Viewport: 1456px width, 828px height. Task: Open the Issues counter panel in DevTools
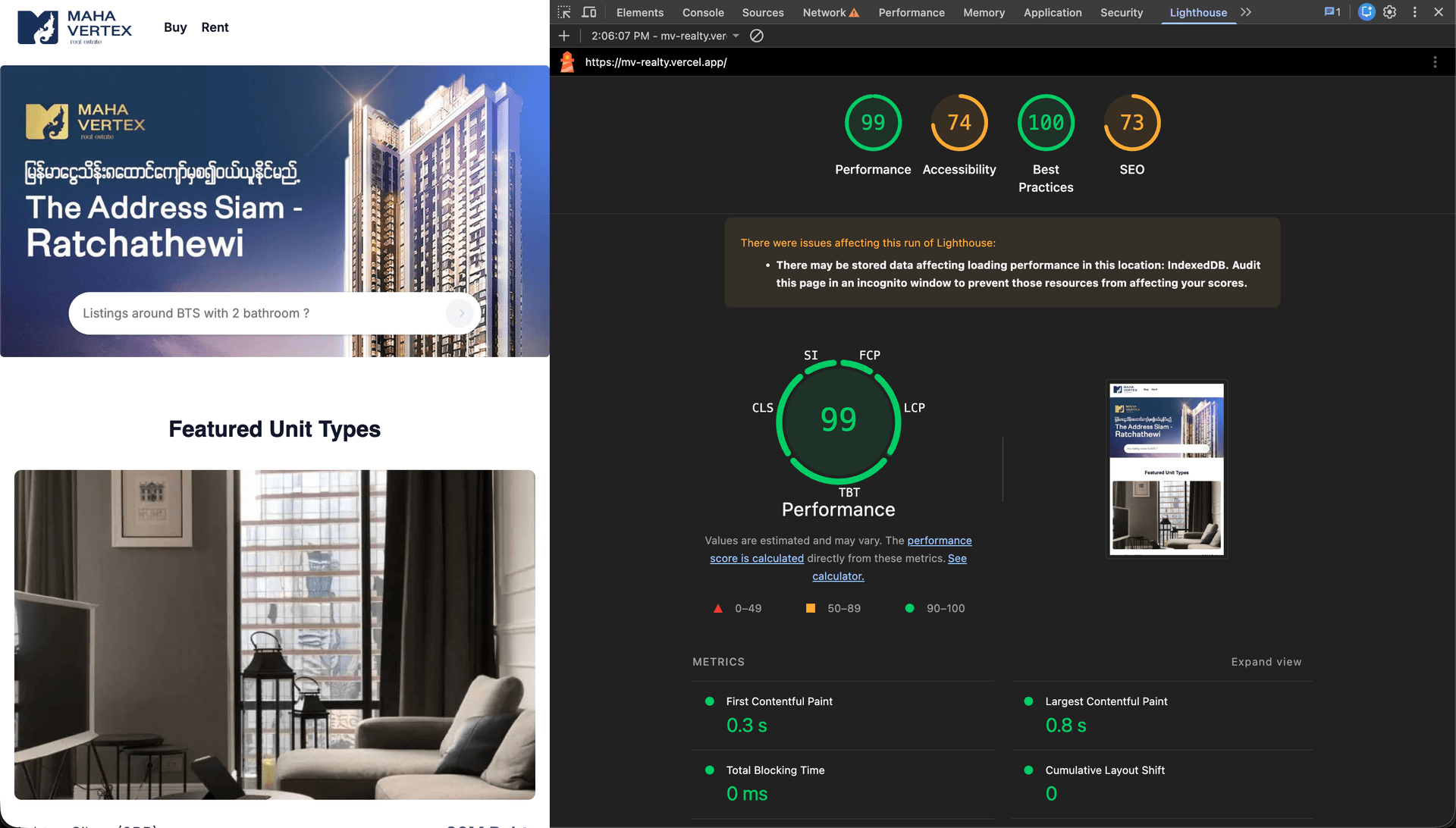pos(1331,12)
